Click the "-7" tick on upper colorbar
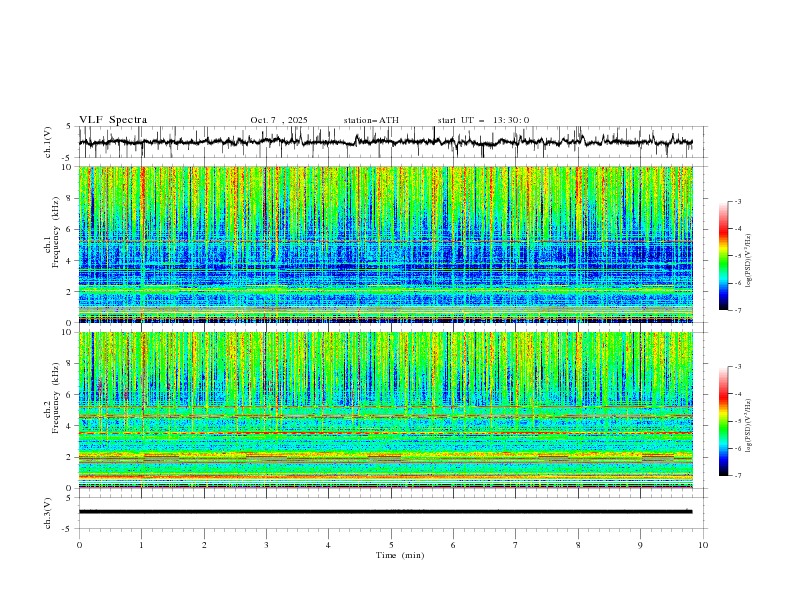The image size is (792, 612). pos(738,310)
